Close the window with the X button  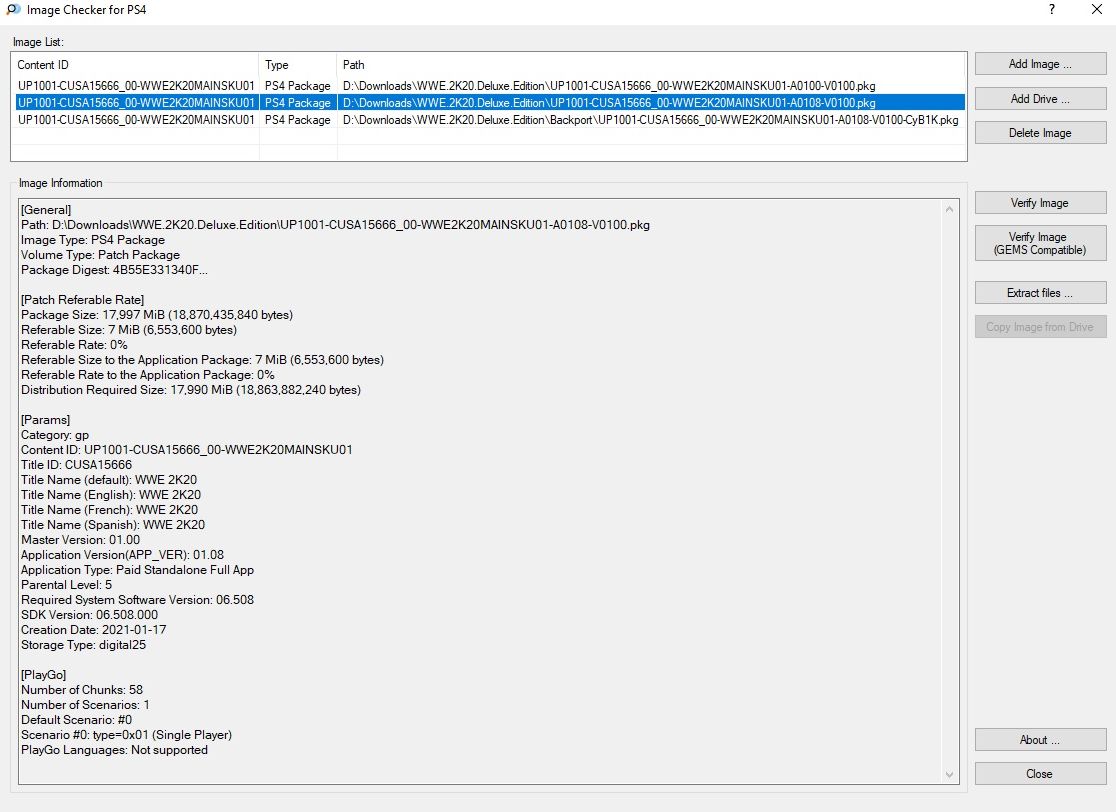(1097, 9)
